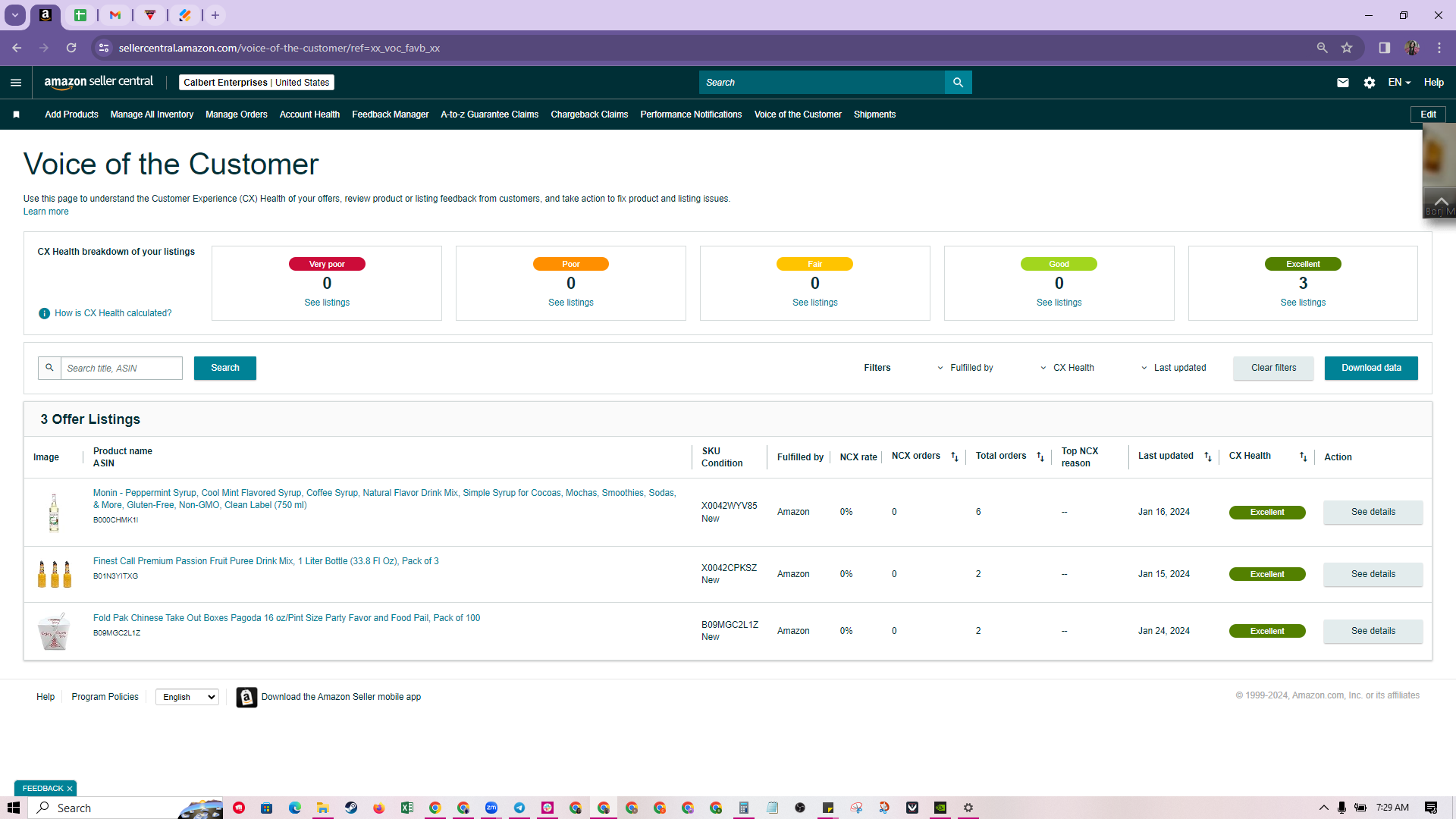The image size is (1456, 819).
Task: Go to Manage All Inventory
Action: (x=152, y=115)
